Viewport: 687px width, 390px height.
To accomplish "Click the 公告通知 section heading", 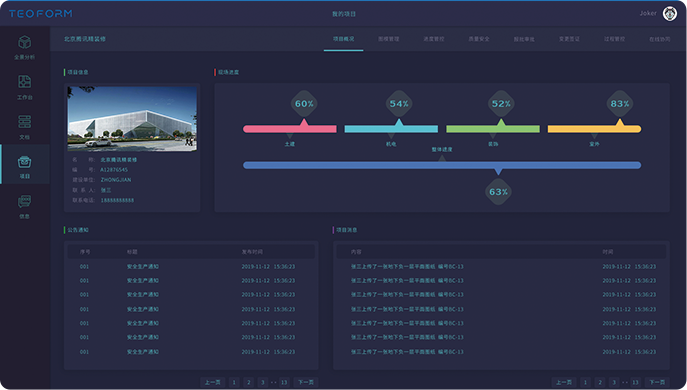I will pos(78,230).
